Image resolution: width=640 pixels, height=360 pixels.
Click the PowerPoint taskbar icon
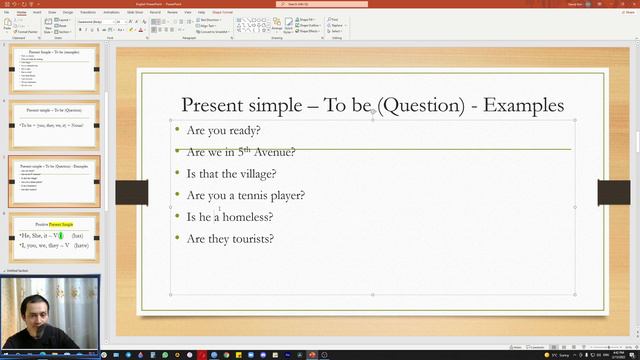(312, 355)
